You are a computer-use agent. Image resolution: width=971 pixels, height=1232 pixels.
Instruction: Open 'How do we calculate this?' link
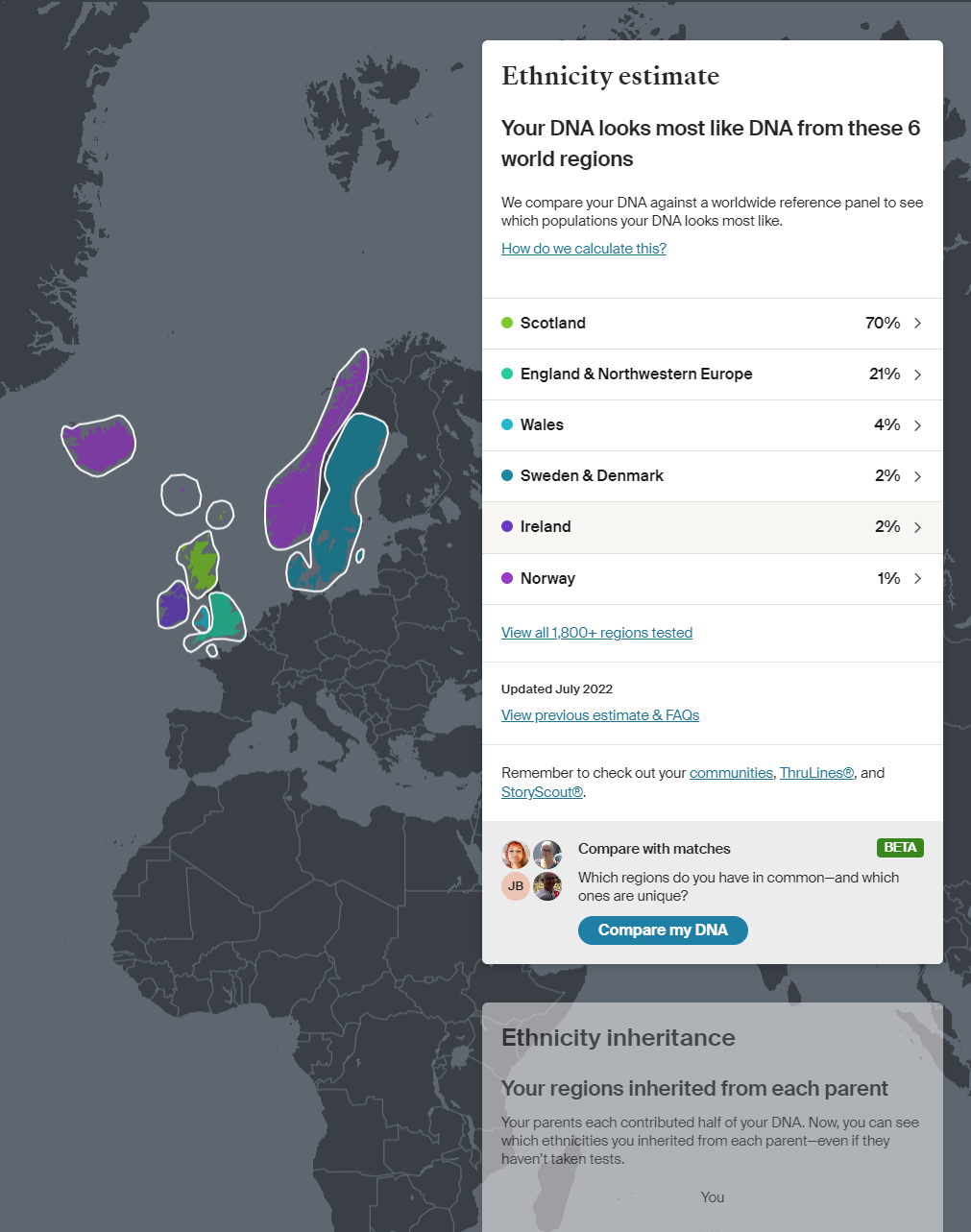(583, 249)
